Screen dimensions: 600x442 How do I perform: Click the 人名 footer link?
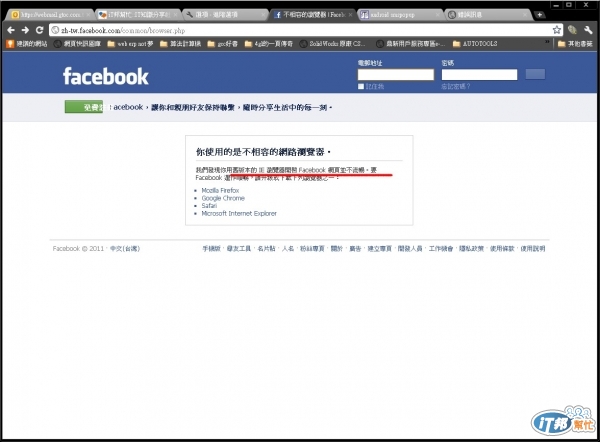(288, 248)
